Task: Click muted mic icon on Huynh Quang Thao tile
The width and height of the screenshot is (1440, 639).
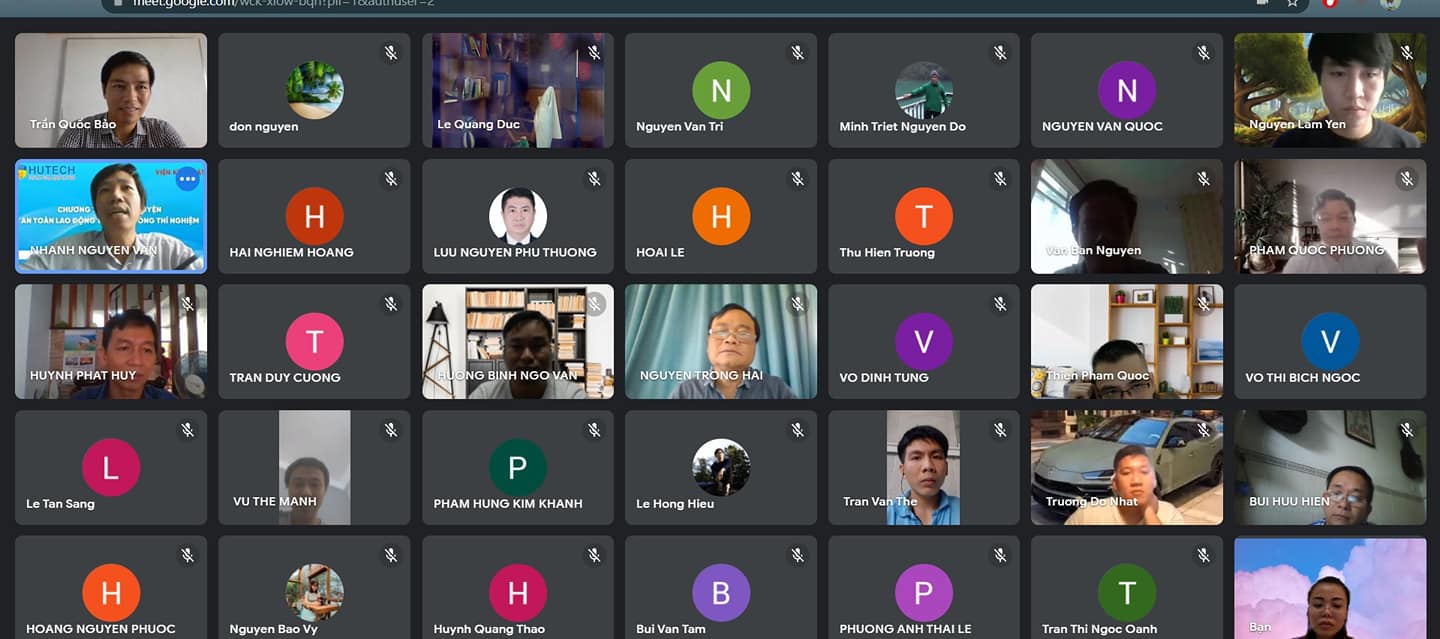Action: pyautogui.click(x=594, y=555)
